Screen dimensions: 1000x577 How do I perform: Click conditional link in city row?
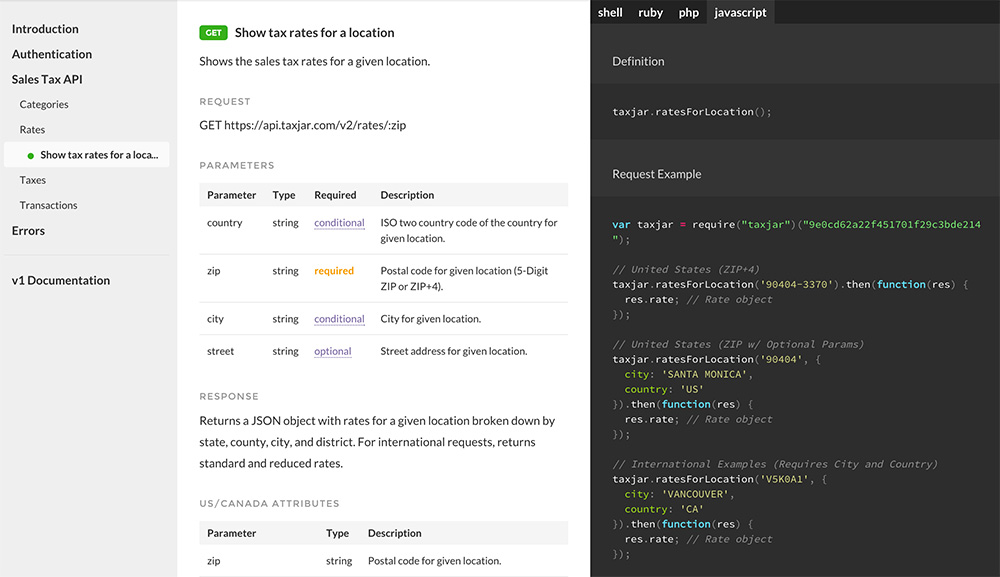click(x=339, y=319)
